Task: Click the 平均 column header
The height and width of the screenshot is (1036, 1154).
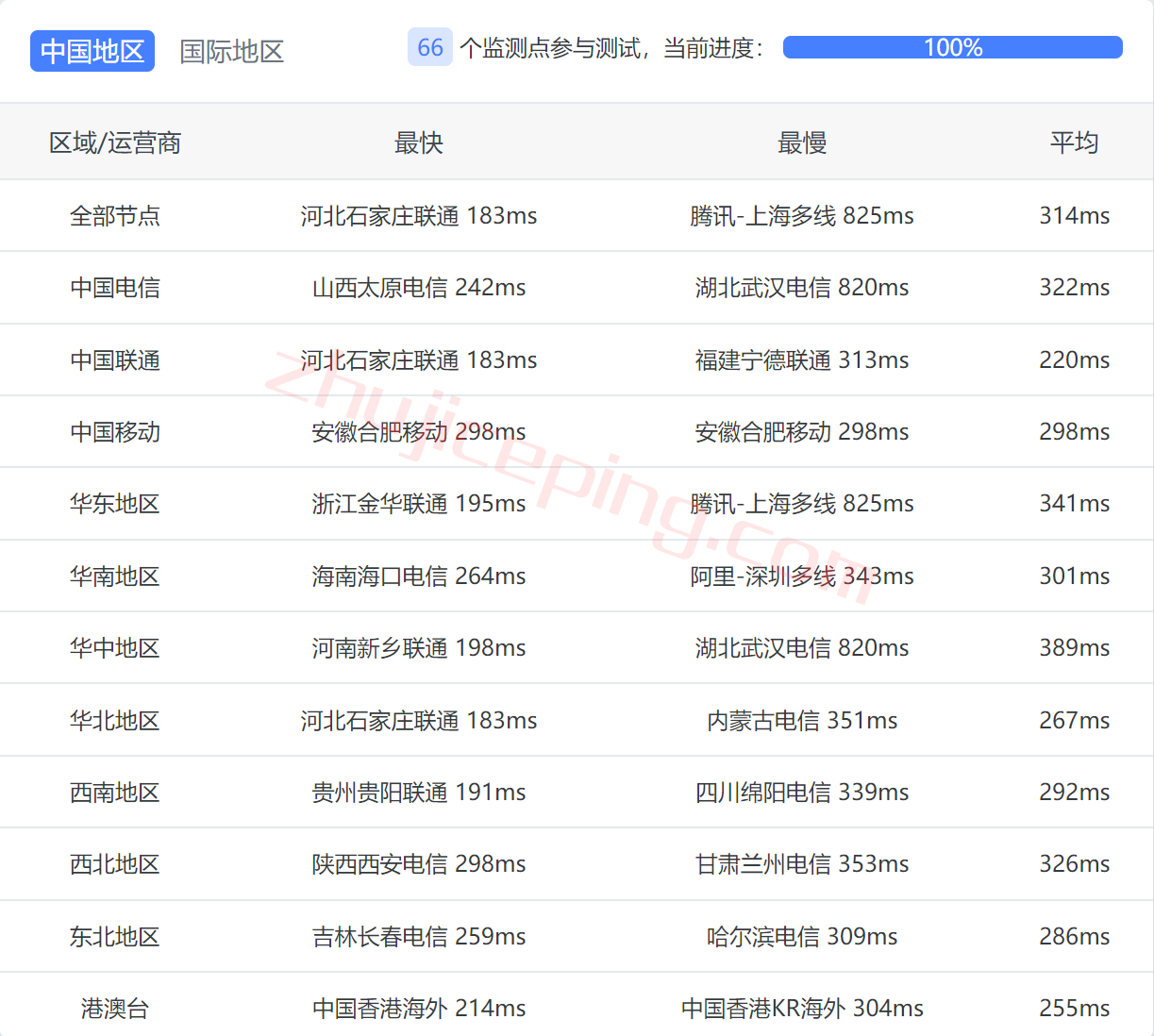Action: (x=1075, y=142)
